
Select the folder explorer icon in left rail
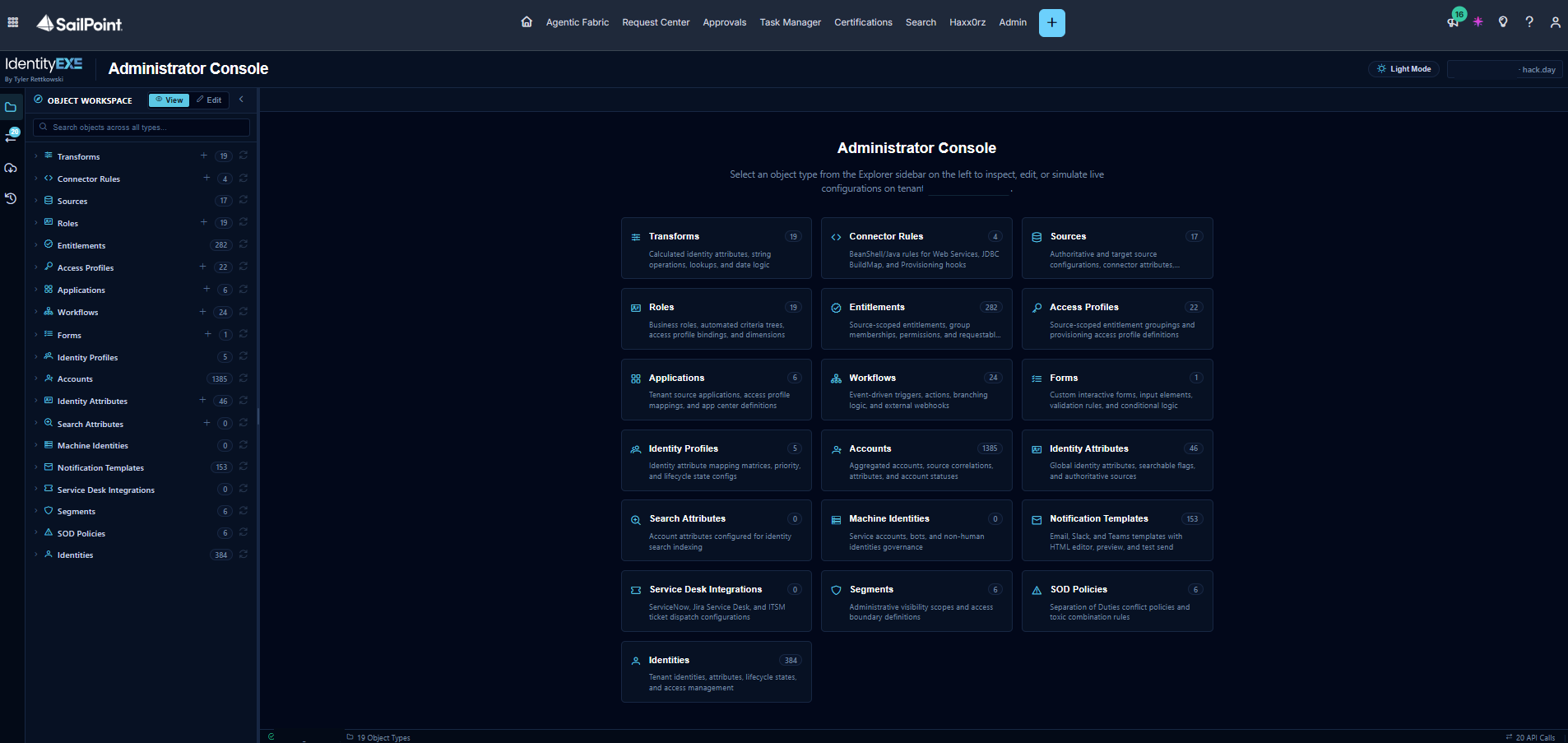(11, 107)
